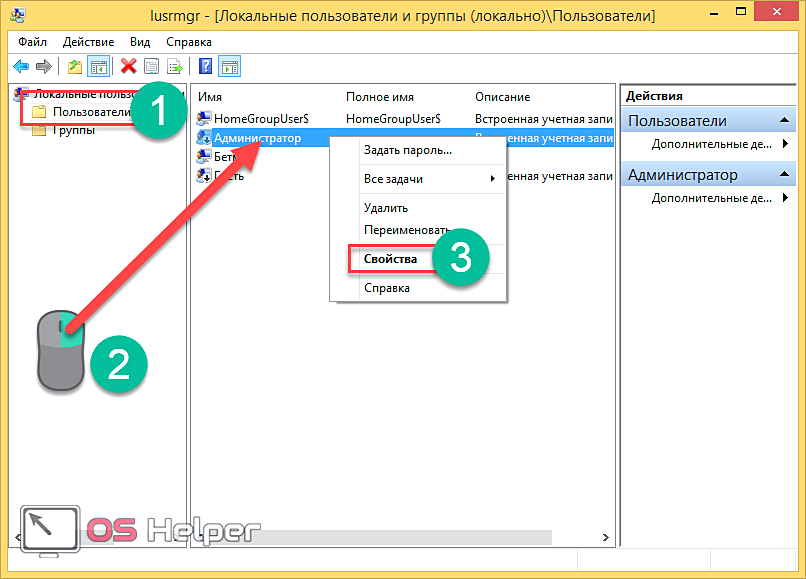Open the Файл menu
806x579 pixels.
[32, 42]
